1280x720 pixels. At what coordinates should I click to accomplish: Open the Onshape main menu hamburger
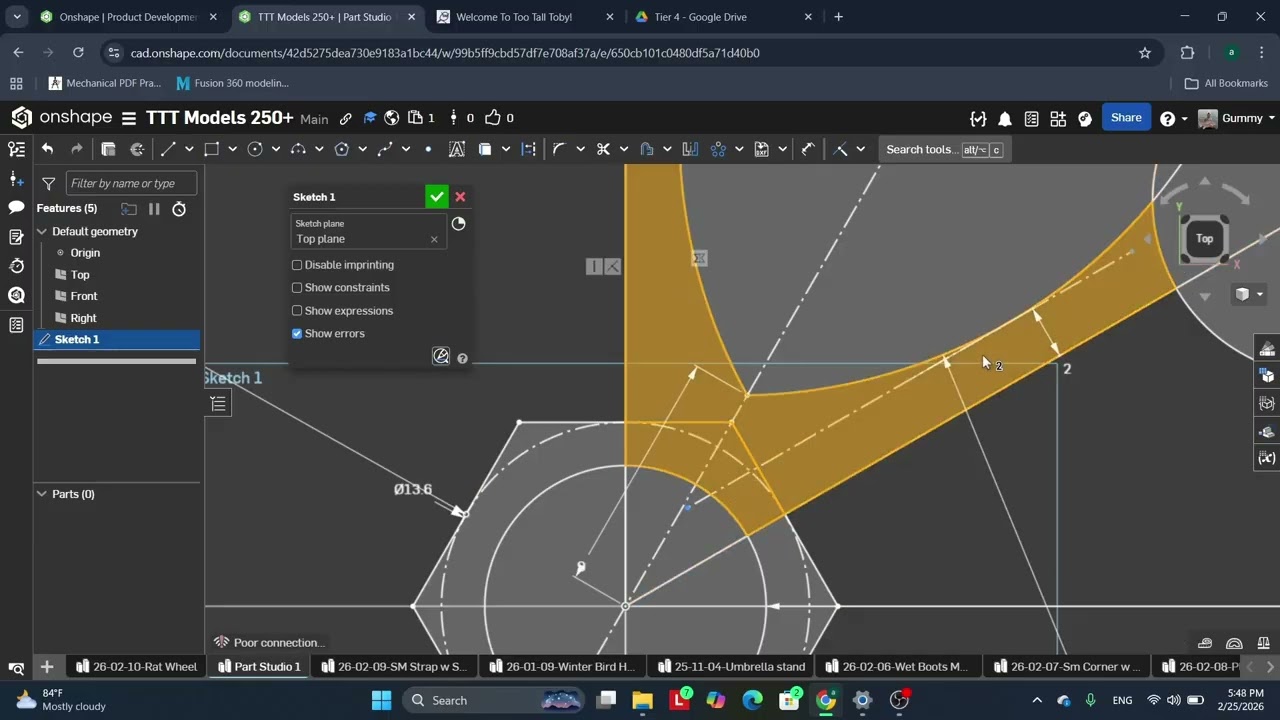click(x=129, y=118)
